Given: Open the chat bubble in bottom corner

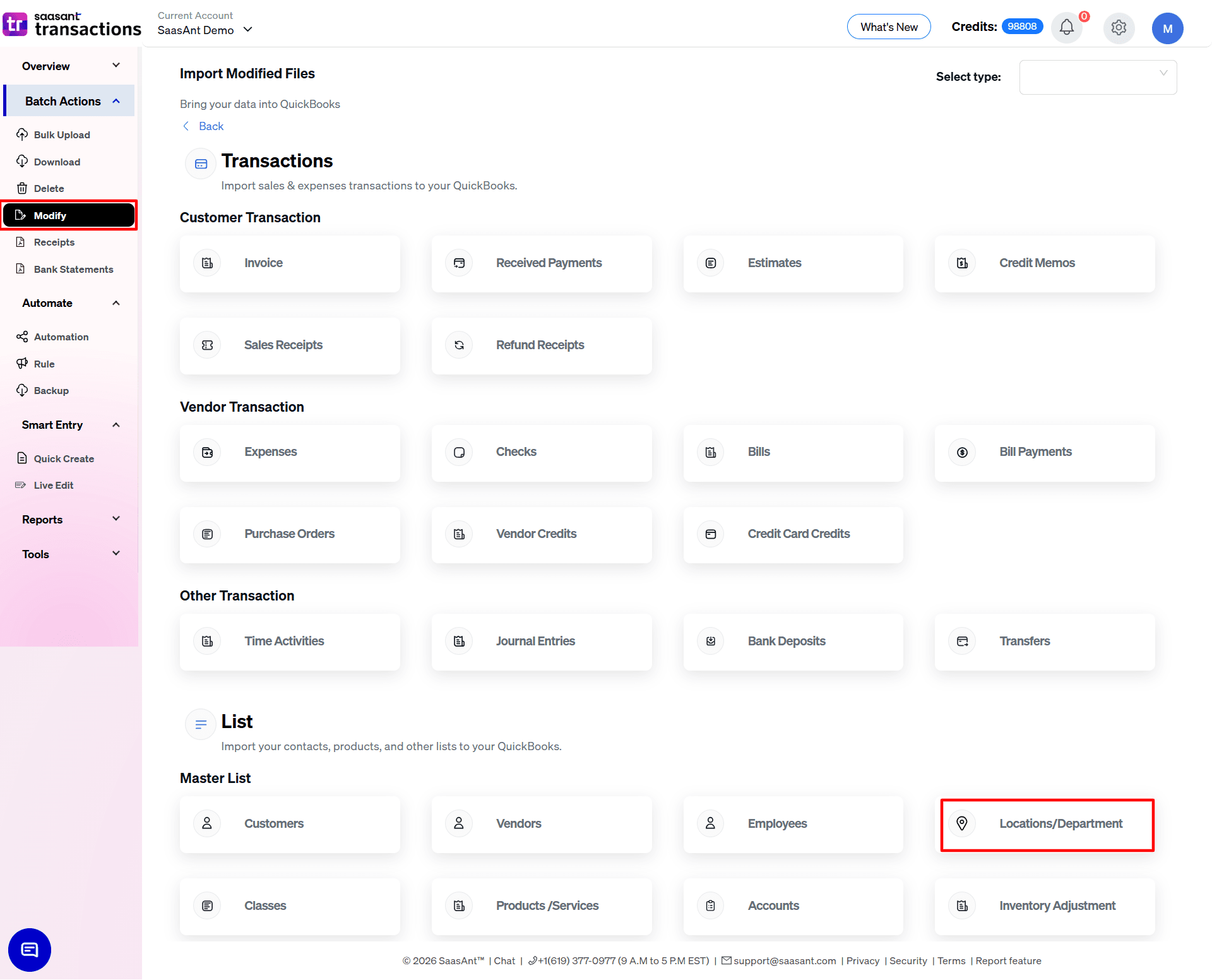Looking at the screenshot, I should pos(29,950).
